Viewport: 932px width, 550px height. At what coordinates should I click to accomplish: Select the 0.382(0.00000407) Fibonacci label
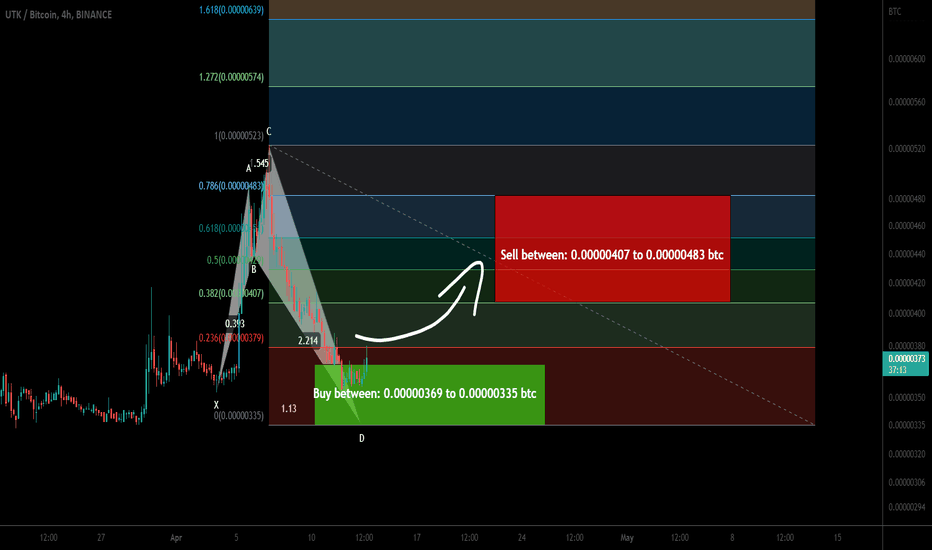tap(231, 293)
